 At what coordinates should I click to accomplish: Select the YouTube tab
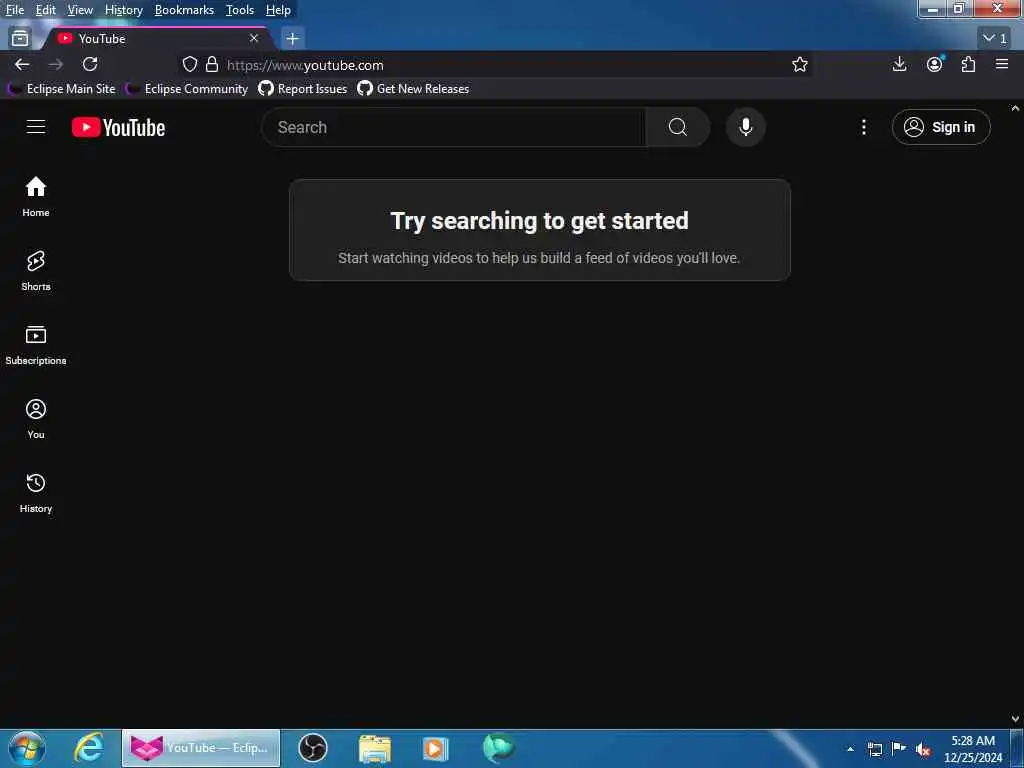(x=157, y=39)
